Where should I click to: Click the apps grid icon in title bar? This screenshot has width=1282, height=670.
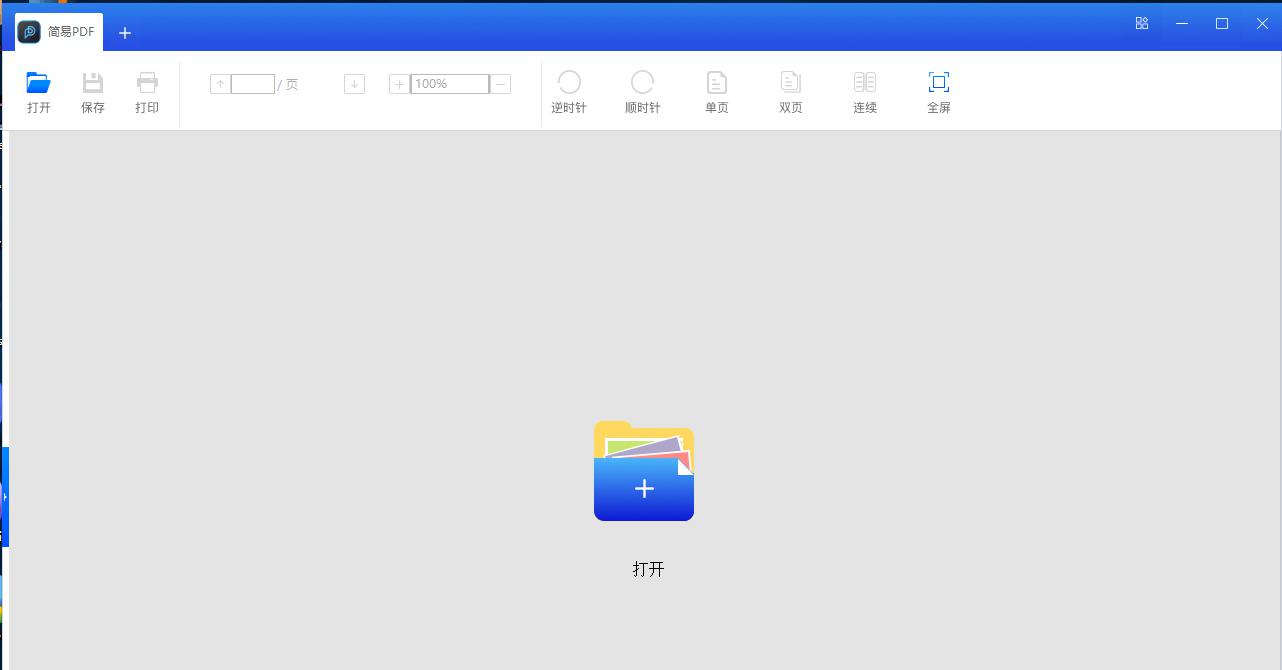click(1141, 22)
